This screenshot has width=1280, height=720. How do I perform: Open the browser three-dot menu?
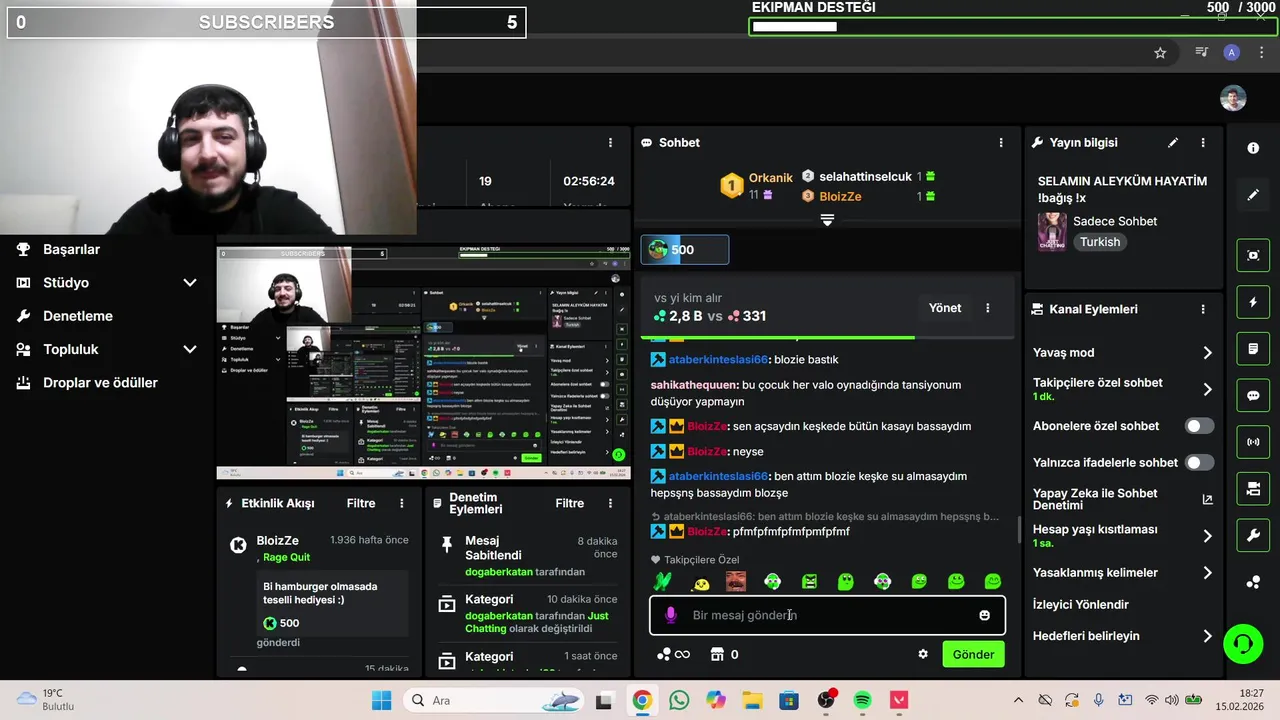click(1261, 53)
